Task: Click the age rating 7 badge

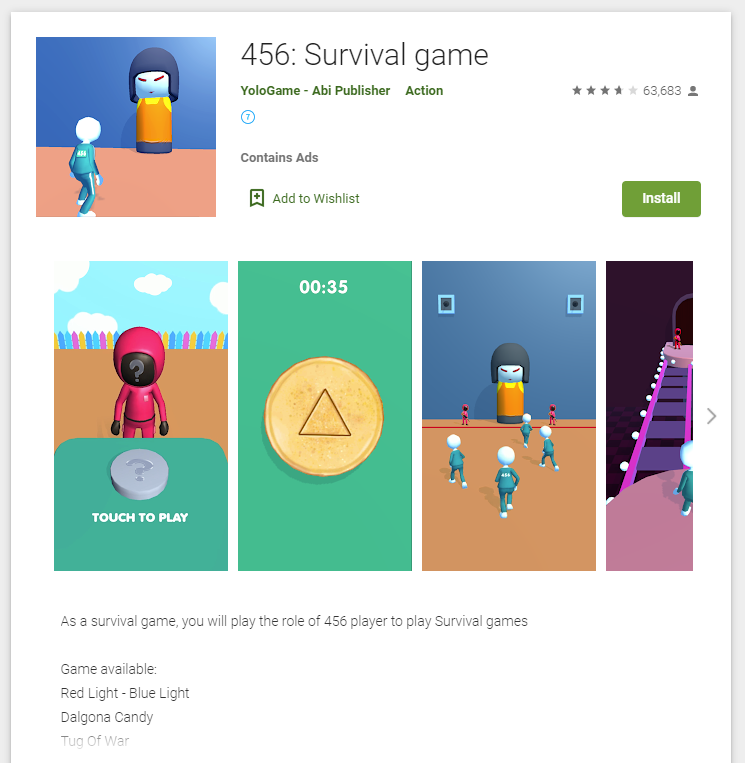Action: 248,117
